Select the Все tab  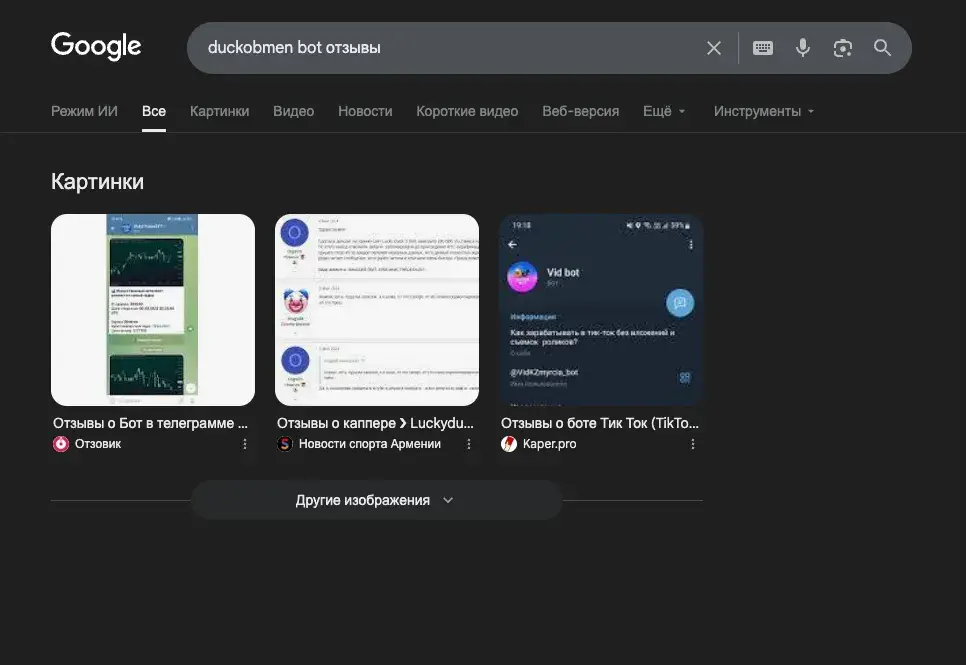point(153,112)
